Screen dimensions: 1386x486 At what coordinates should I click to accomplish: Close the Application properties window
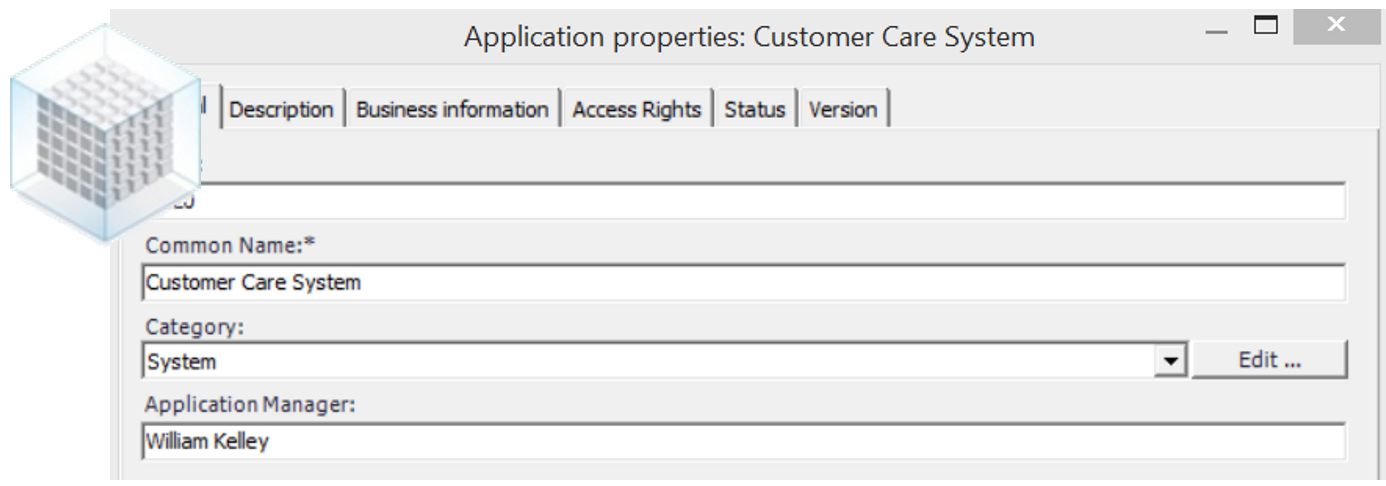1334,25
